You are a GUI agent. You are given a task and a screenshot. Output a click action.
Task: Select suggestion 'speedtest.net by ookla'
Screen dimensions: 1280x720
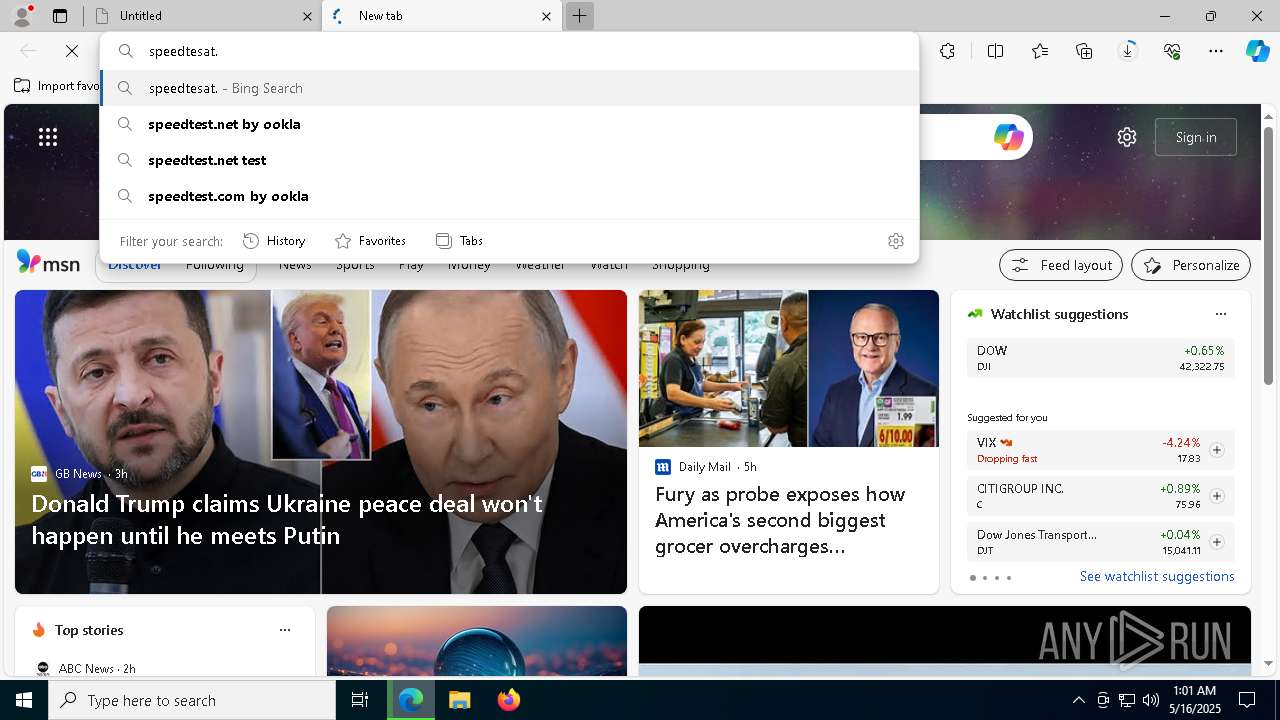click(x=509, y=124)
